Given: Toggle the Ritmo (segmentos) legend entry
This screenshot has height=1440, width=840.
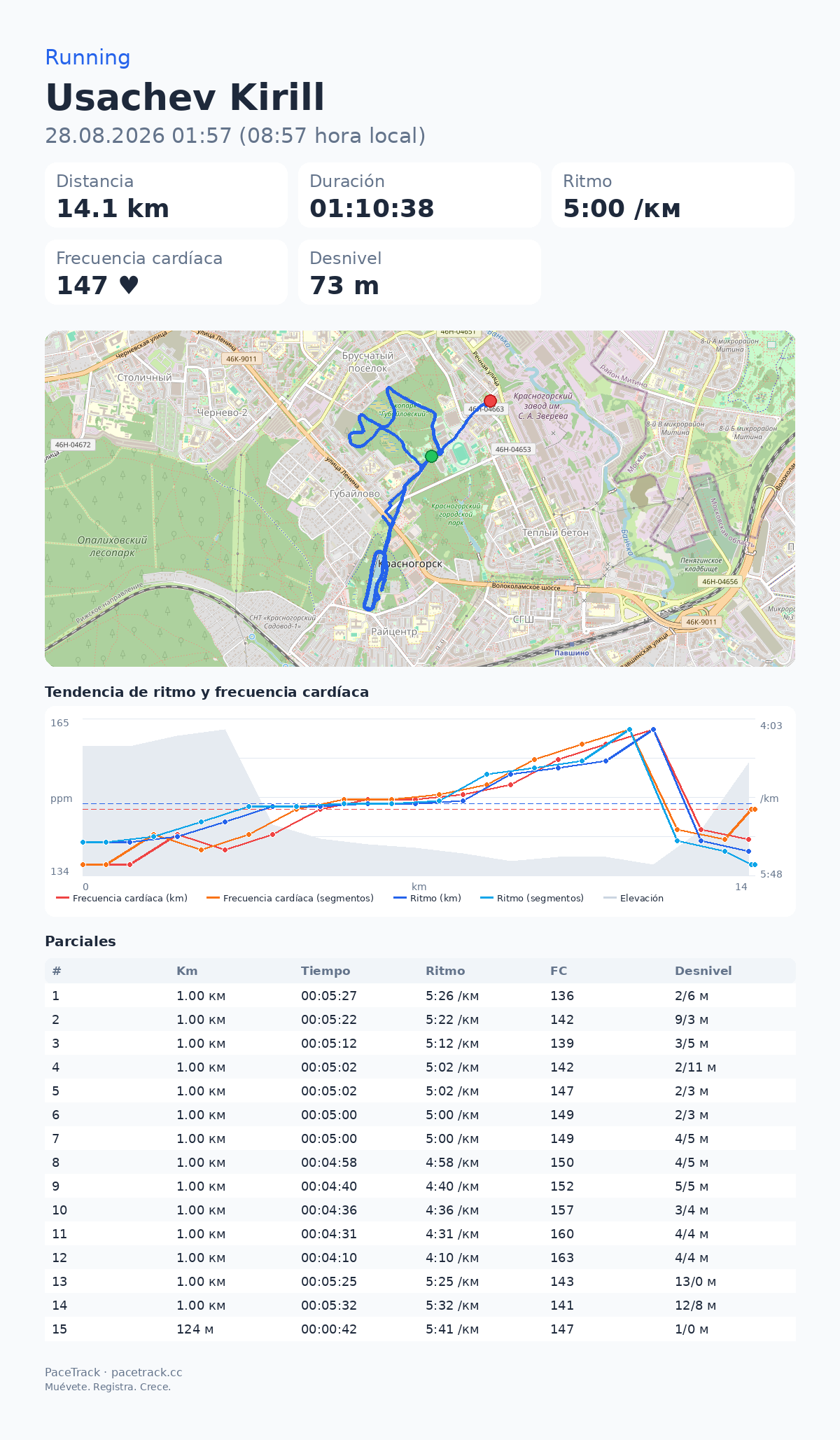Looking at the screenshot, I should (x=532, y=898).
